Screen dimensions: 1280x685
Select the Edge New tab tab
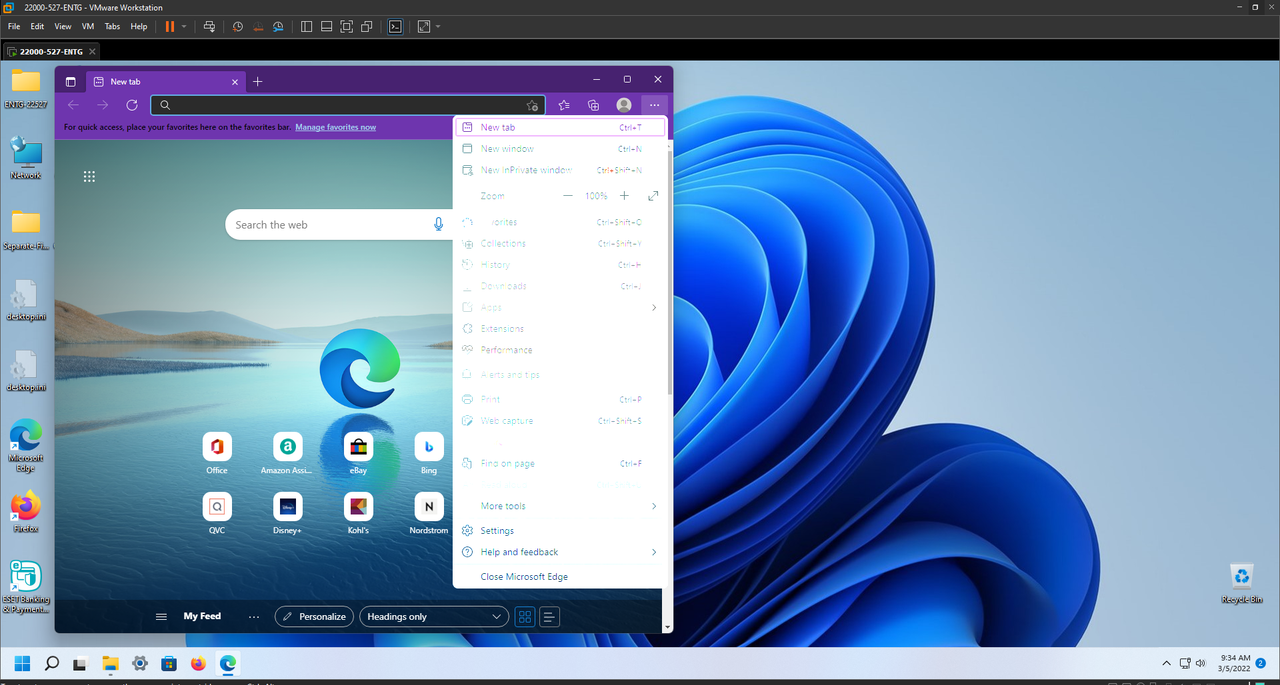click(165, 81)
